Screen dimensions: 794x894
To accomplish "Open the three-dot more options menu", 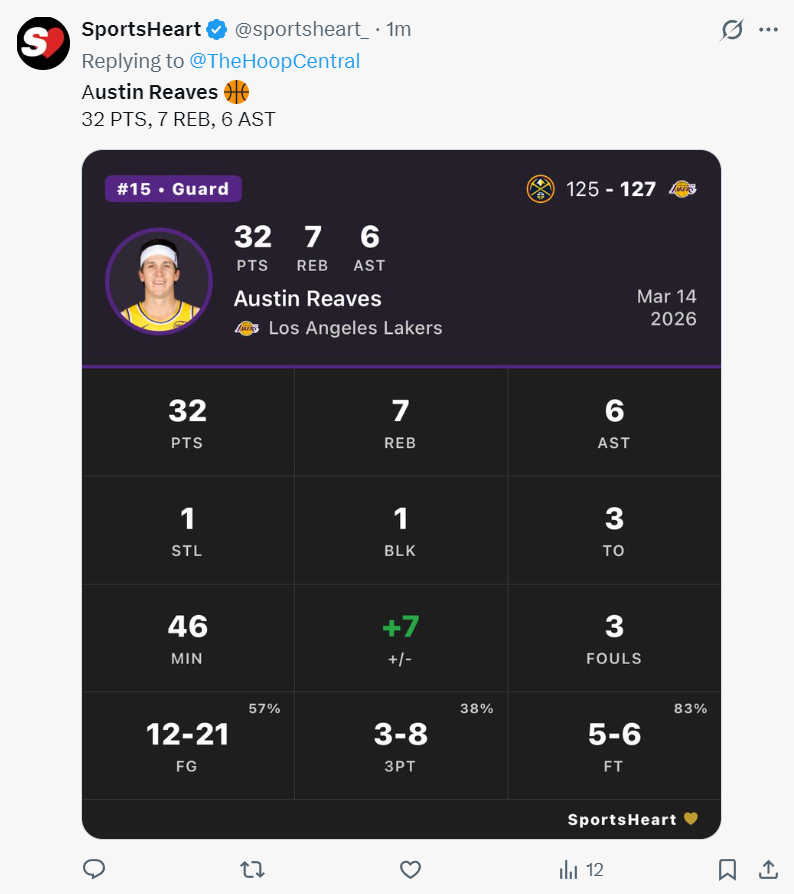I will point(768,30).
